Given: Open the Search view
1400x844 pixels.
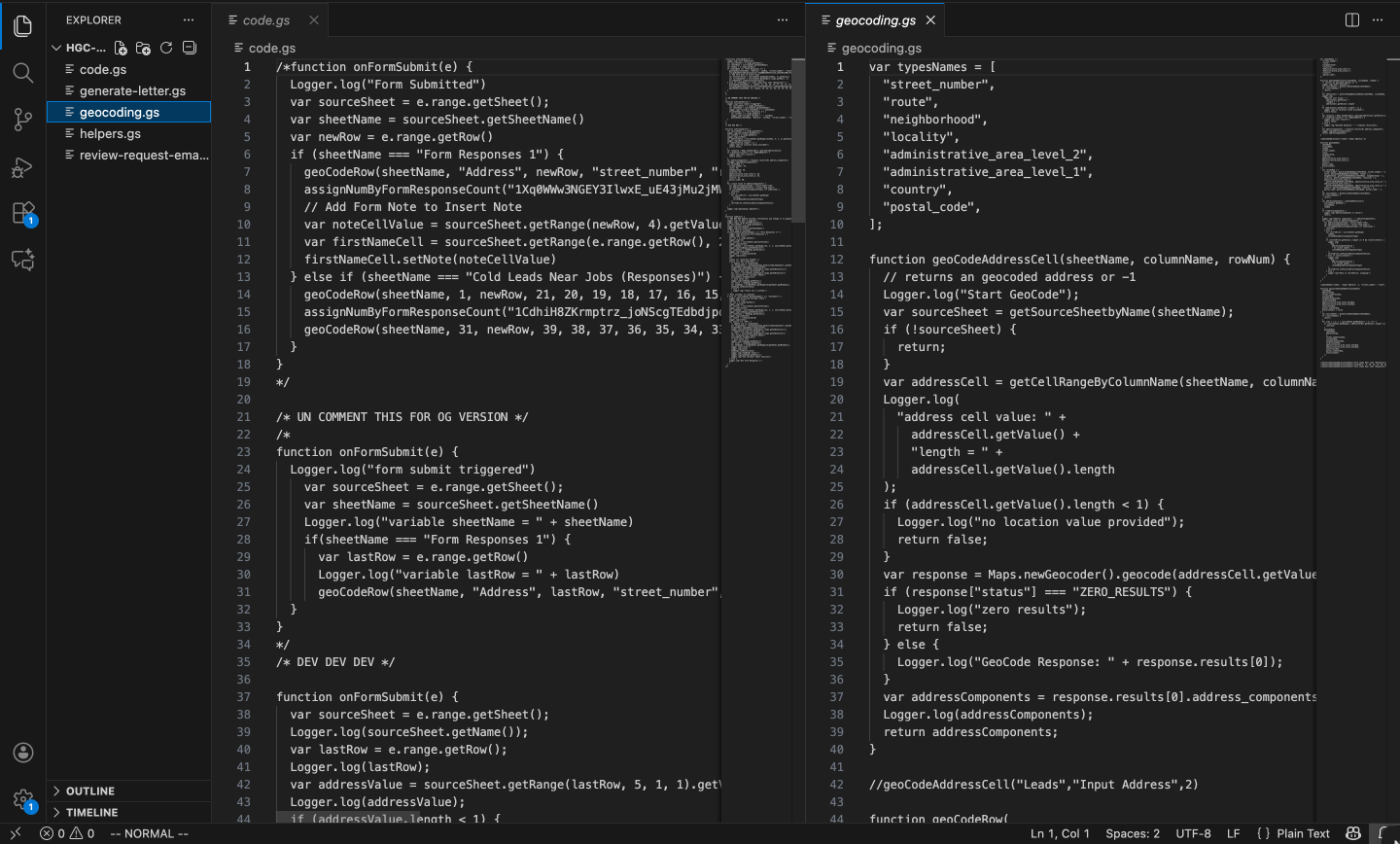Looking at the screenshot, I should pos(23,72).
